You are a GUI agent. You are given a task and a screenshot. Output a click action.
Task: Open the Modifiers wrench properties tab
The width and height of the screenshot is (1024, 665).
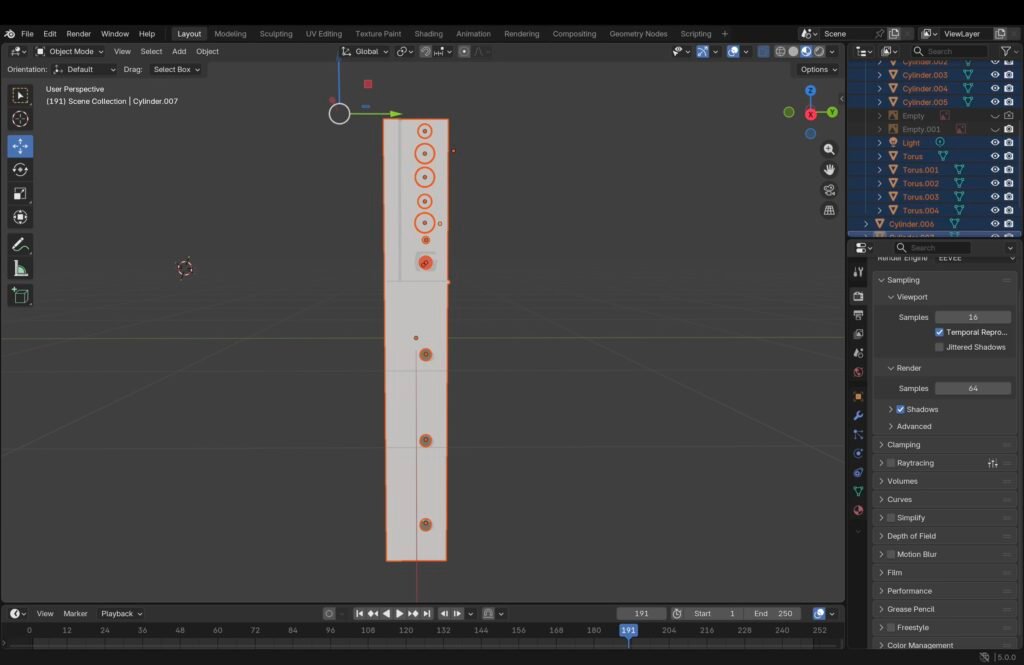(x=858, y=415)
